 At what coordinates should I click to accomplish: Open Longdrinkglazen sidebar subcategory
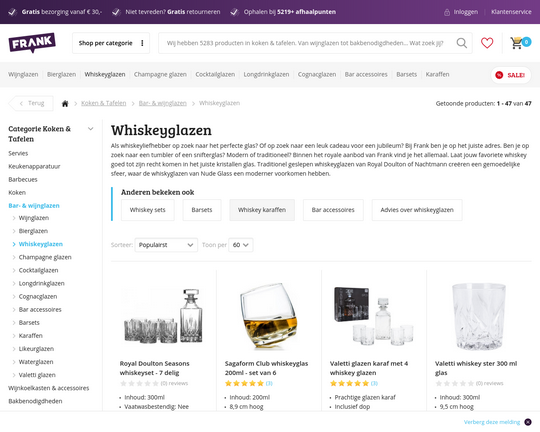pos(42,284)
